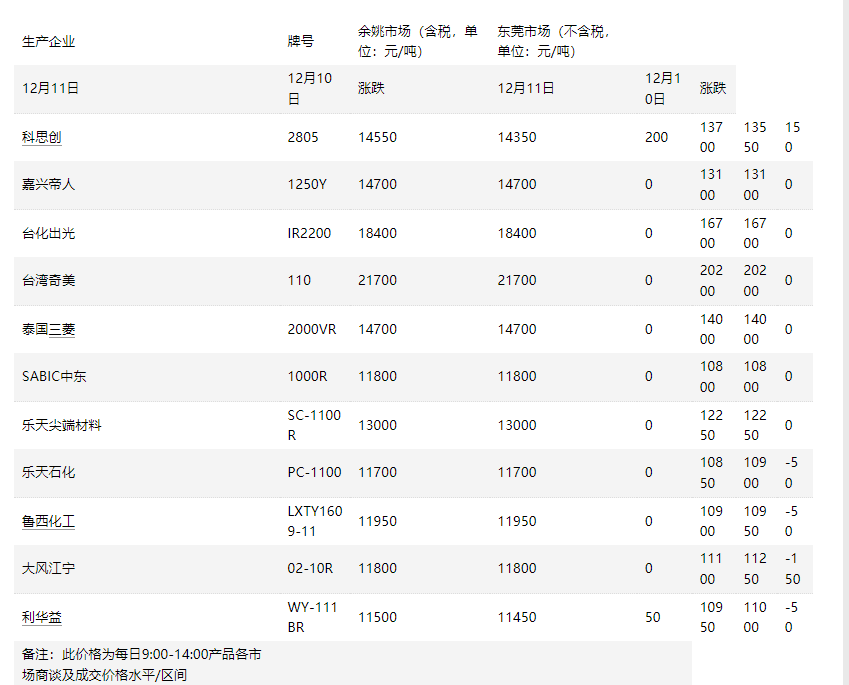Screen dimensions: 849x685
Task: Select the 嘉兴帝人 row name
Action: (x=48, y=184)
